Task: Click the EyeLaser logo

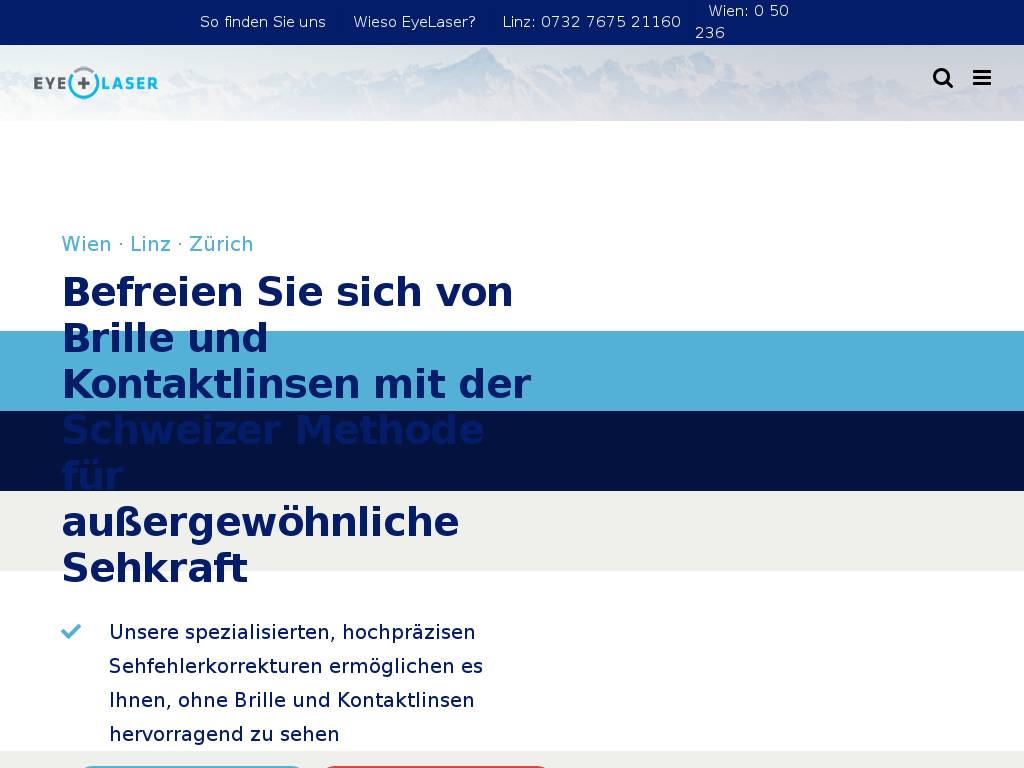Action: tap(96, 83)
